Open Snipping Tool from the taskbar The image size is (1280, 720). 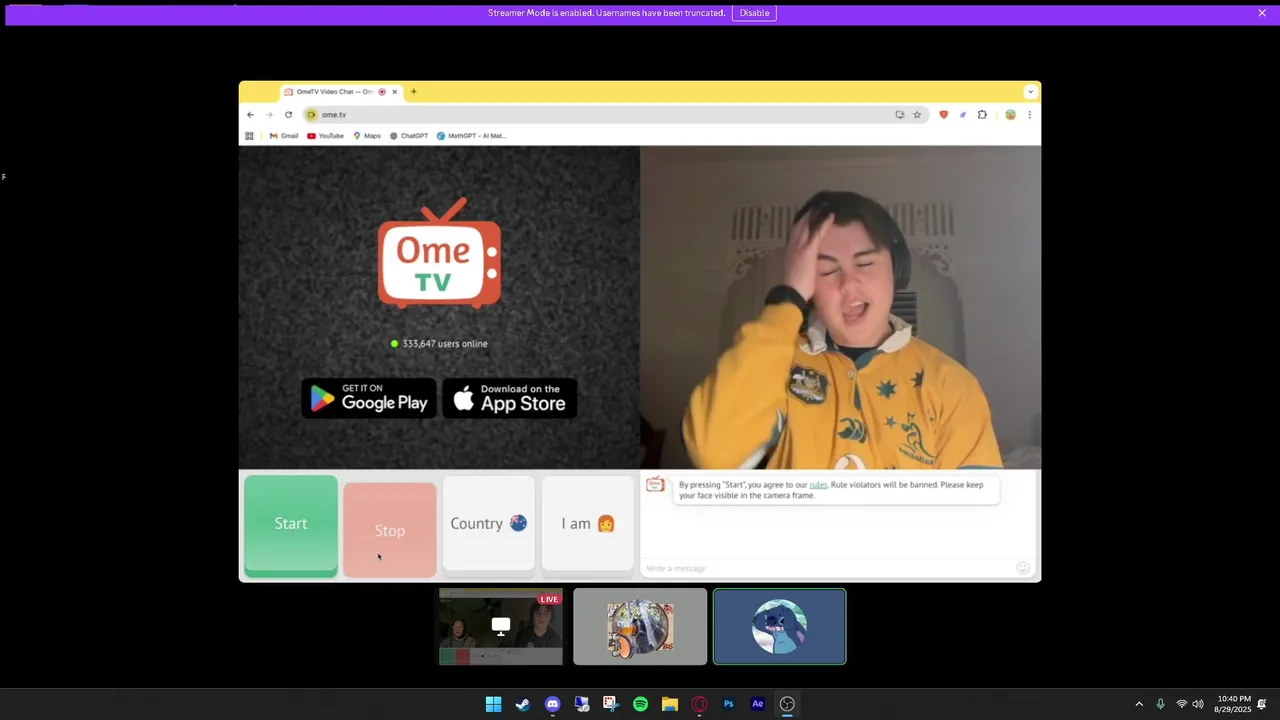(611, 704)
